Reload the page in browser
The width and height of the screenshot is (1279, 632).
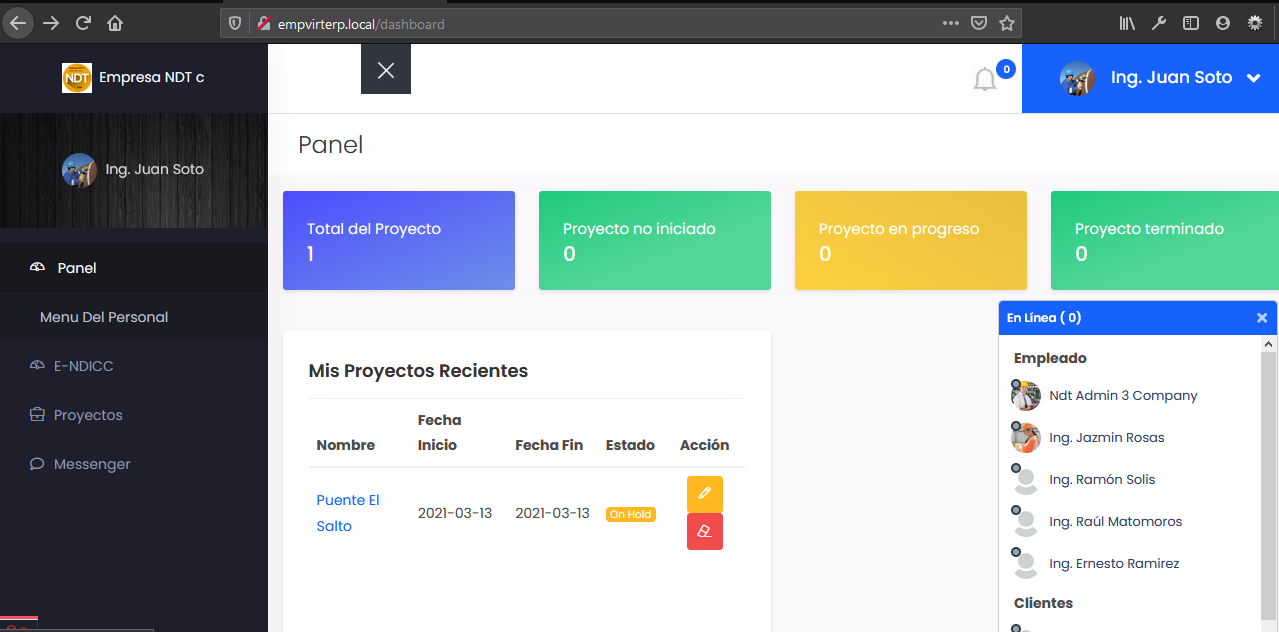coord(83,23)
